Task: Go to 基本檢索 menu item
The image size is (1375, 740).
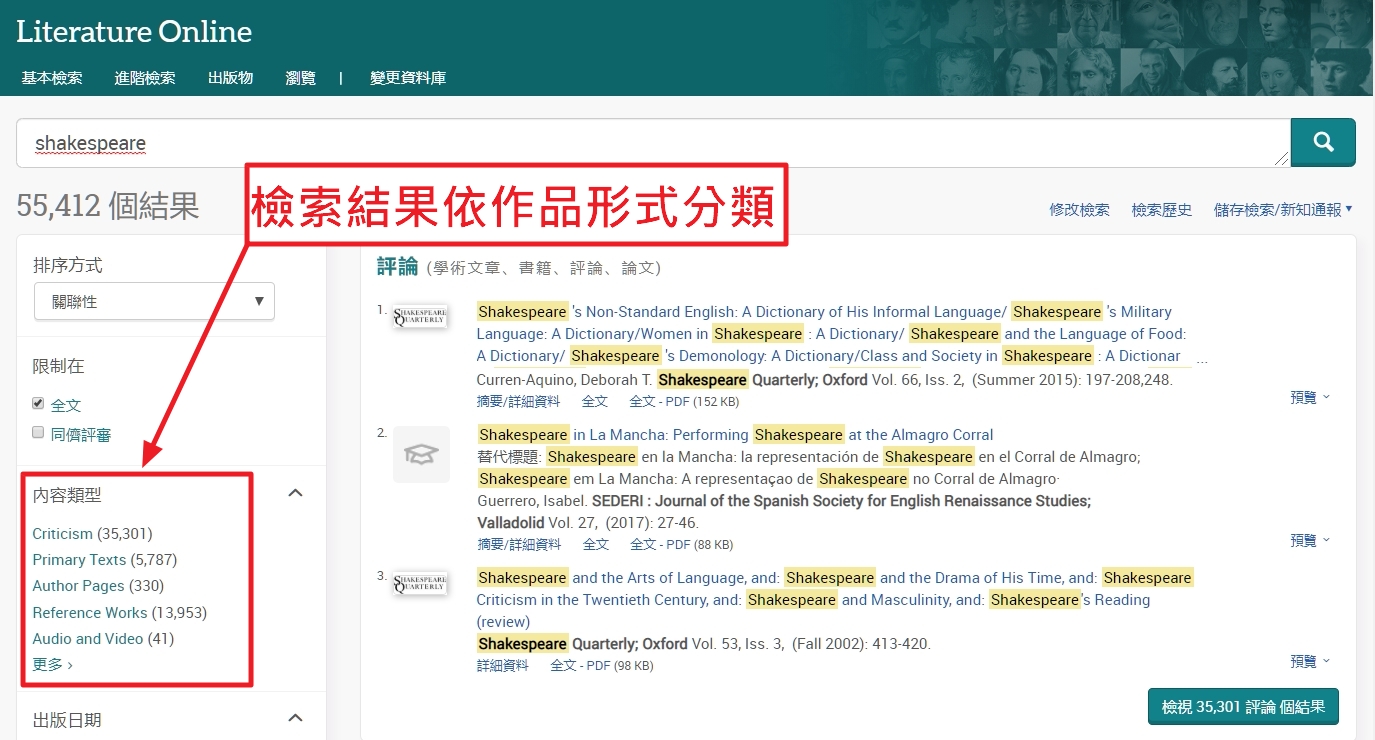Action: pyautogui.click(x=52, y=78)
